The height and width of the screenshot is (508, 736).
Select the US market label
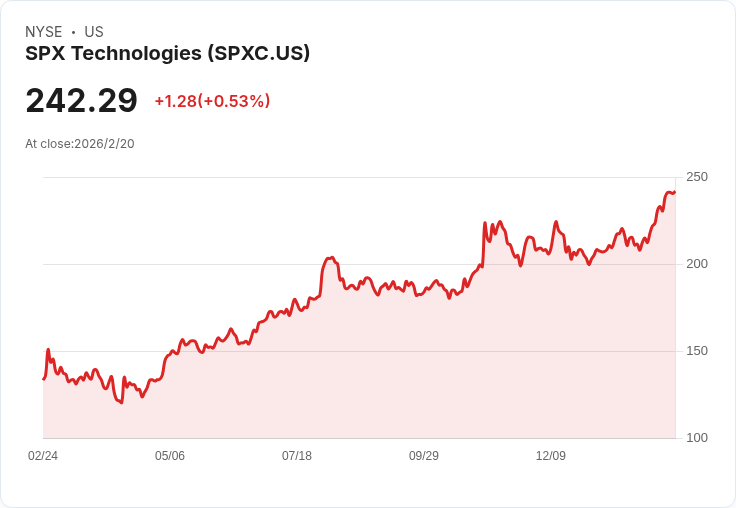[x=94, y=32]
